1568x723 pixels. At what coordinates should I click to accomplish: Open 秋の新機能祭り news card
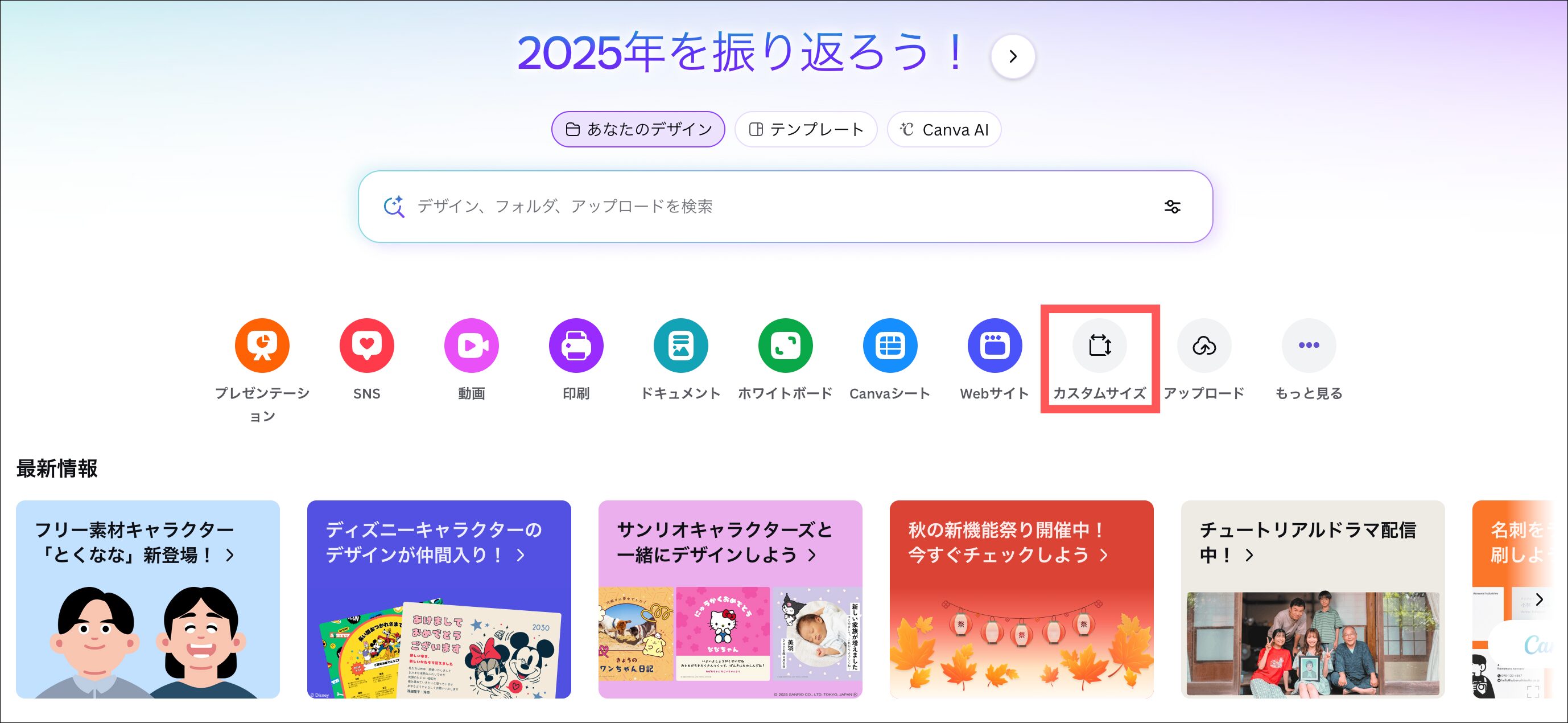(x=1021, y=599)
